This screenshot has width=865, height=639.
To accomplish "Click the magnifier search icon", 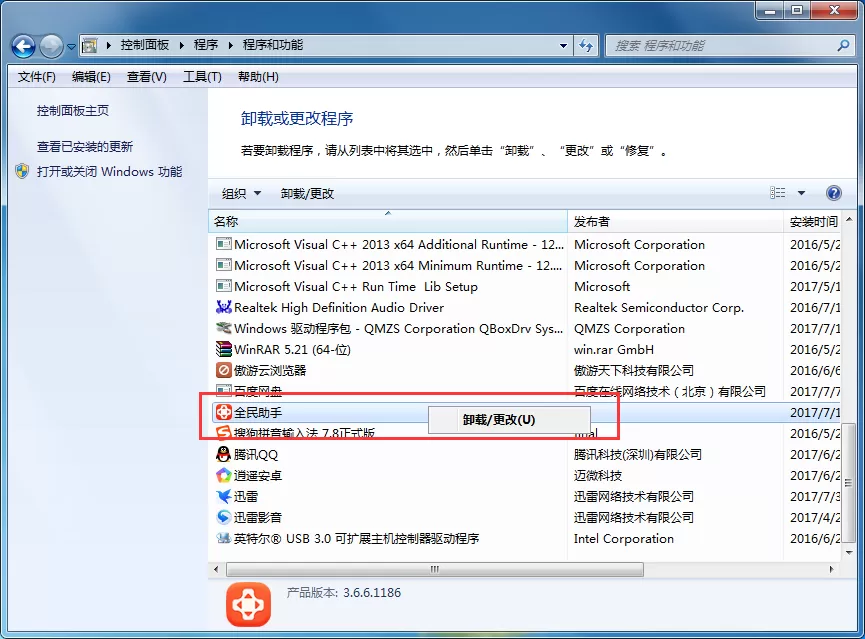I will click(x=843, y=46).
